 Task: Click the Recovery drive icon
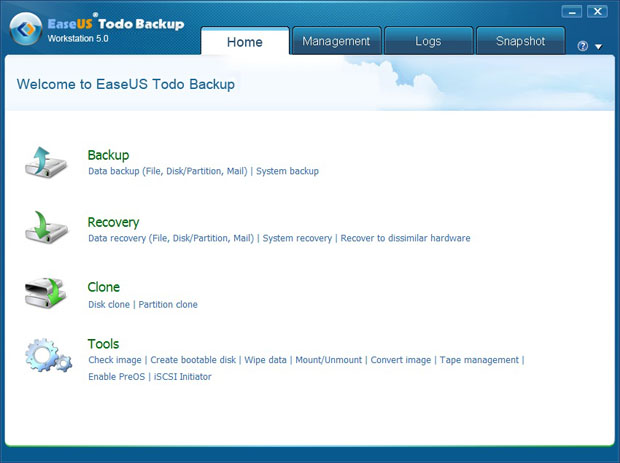(46, 229)
